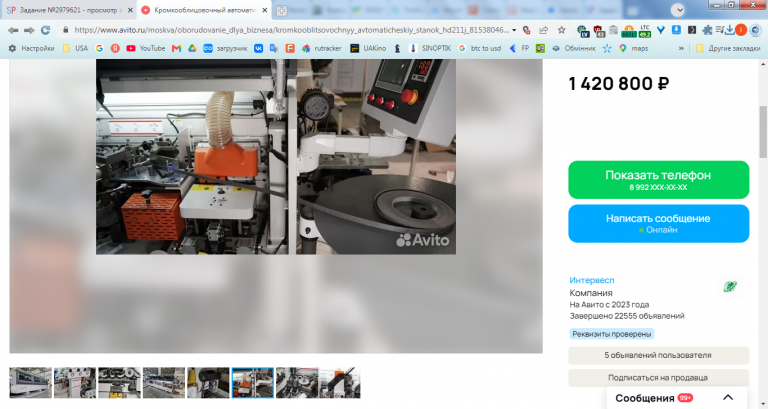Open the YouTube bookmark

145,48
